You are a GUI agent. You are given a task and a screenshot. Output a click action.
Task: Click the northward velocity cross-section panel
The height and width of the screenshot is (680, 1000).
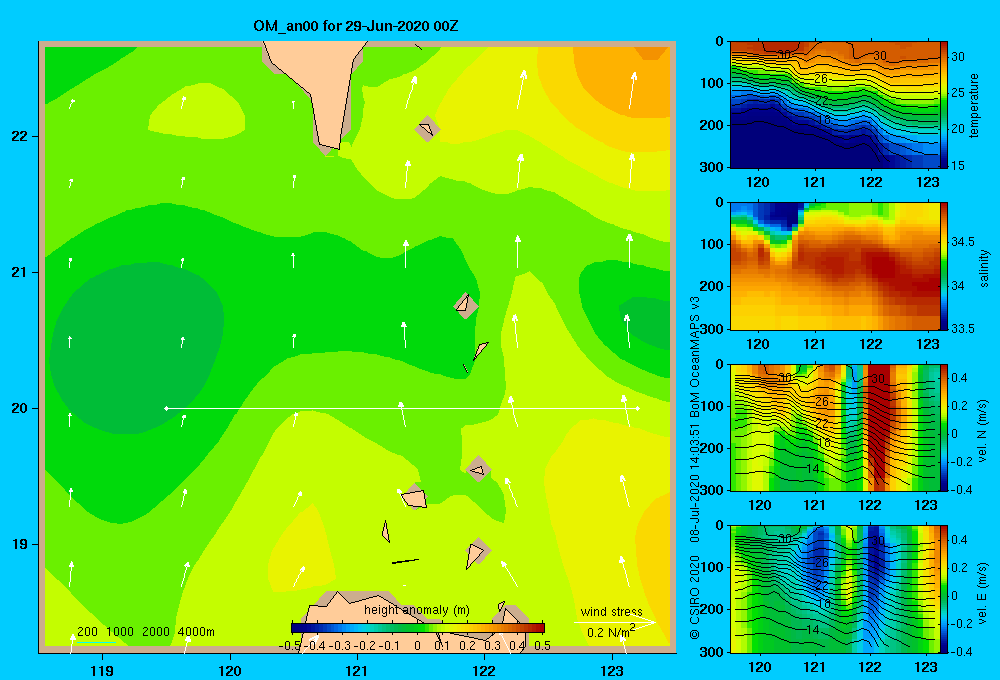coord(834,427)
